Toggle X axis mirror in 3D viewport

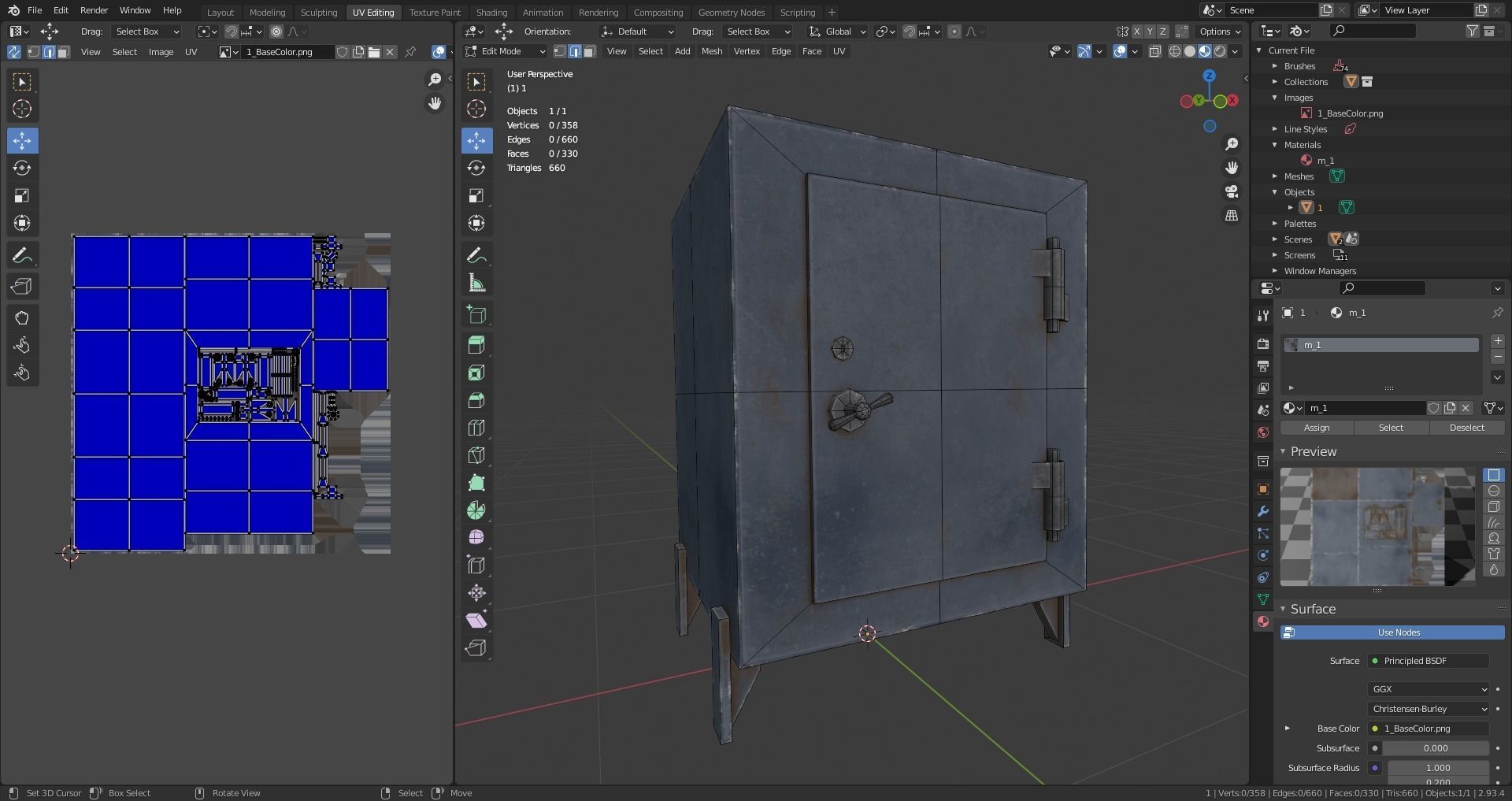[x=1136, y=32]
